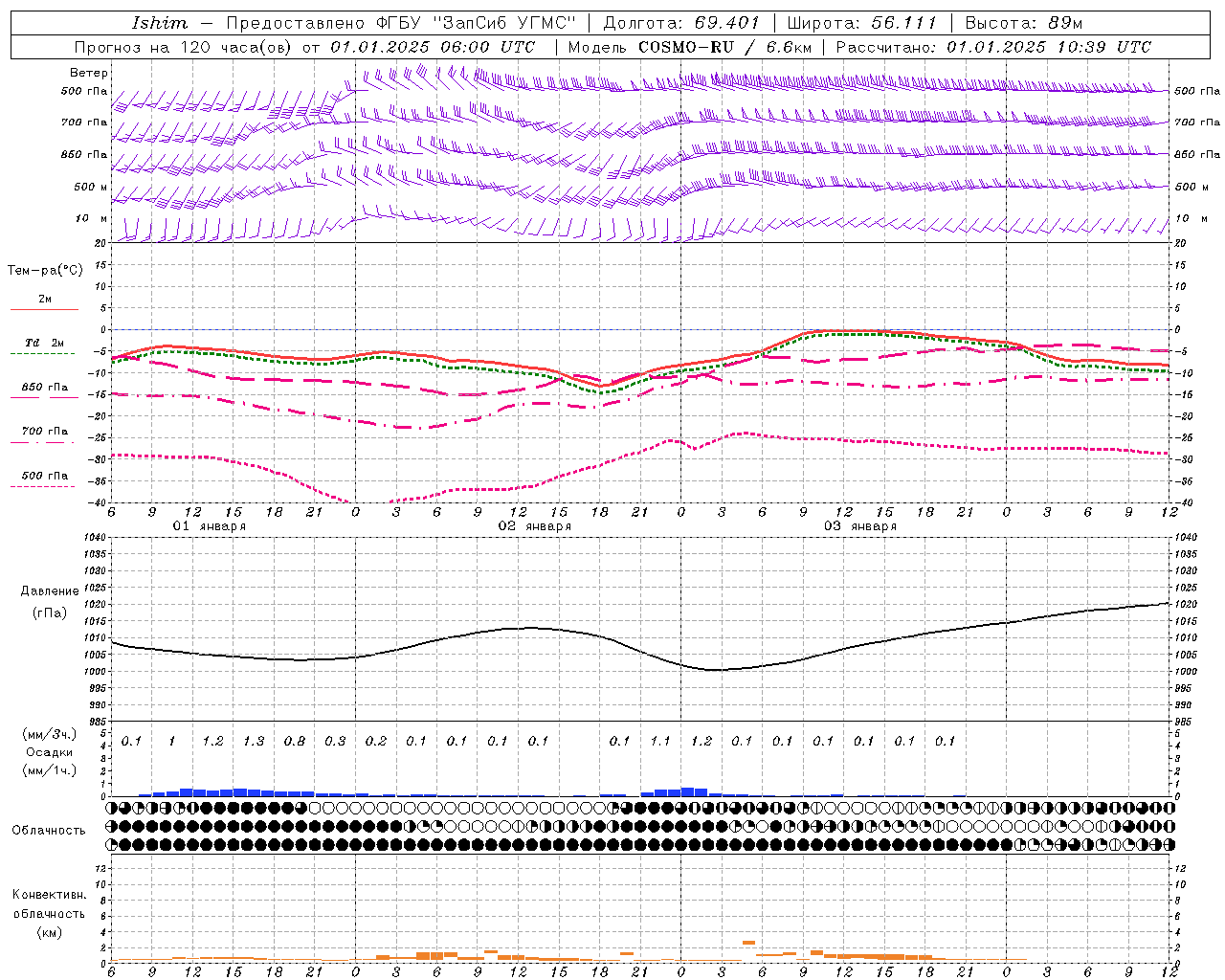
Task: Click the "01 января" date label
Action: point(209,526)
